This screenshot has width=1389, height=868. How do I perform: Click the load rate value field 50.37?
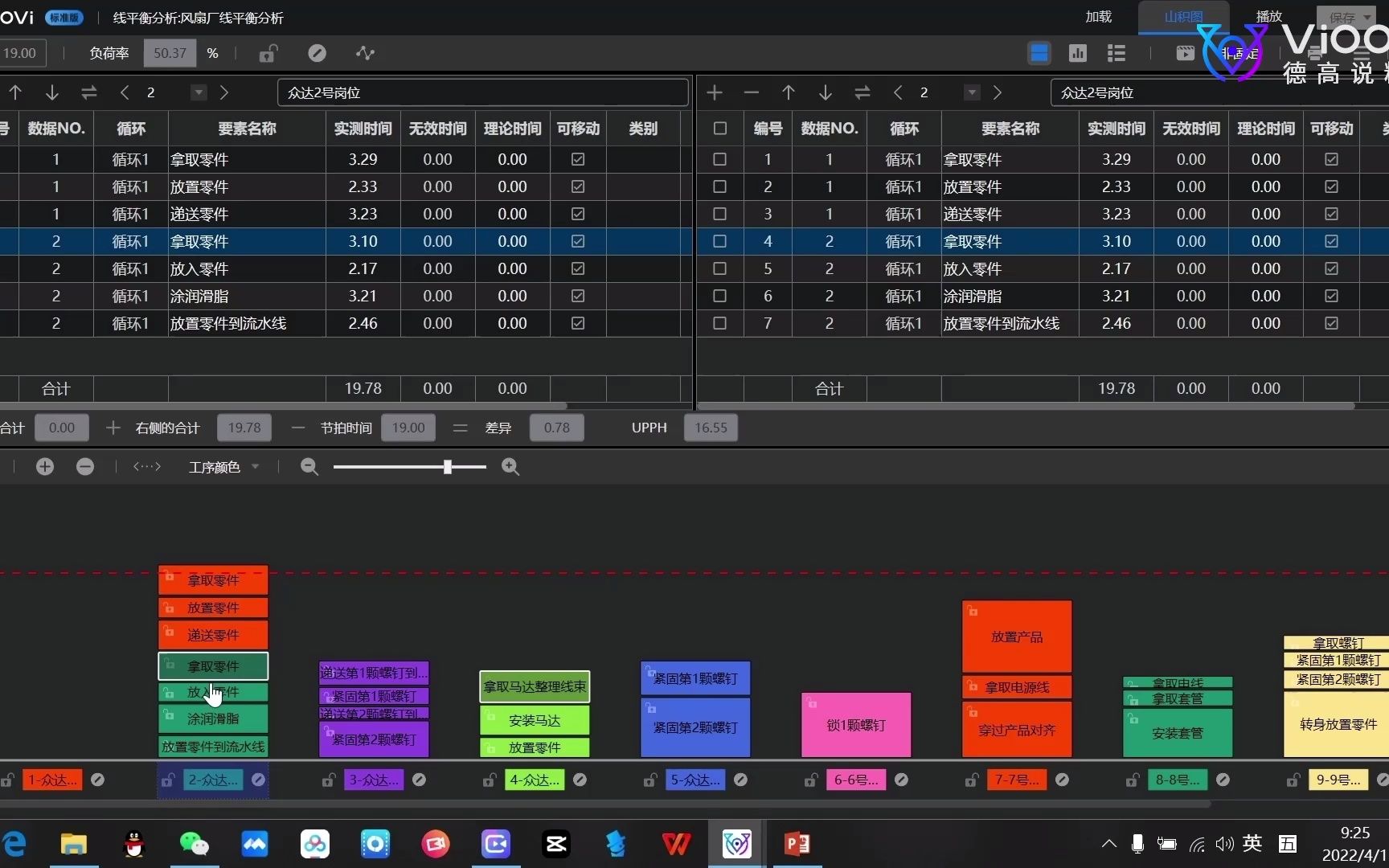pyautogui.click(x=170, y=53)
